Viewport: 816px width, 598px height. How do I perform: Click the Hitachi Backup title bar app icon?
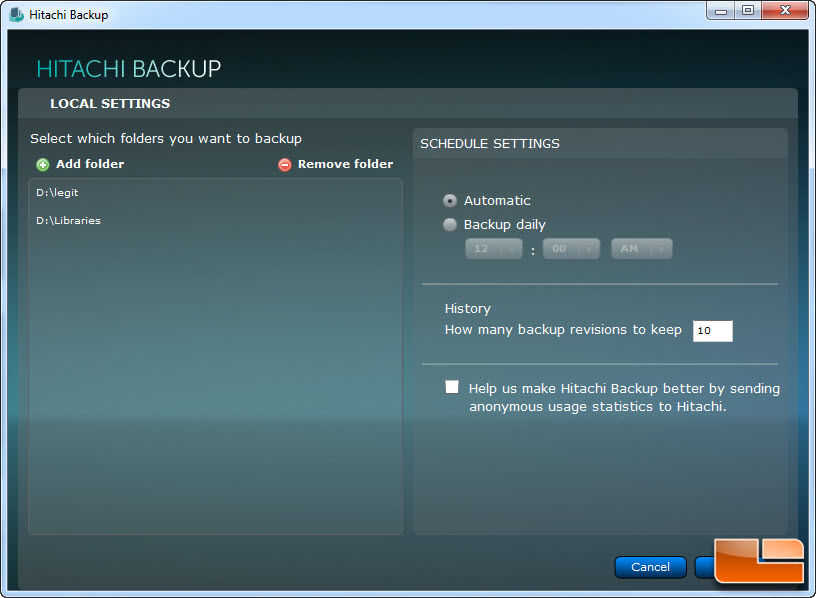tap(16, 15)
